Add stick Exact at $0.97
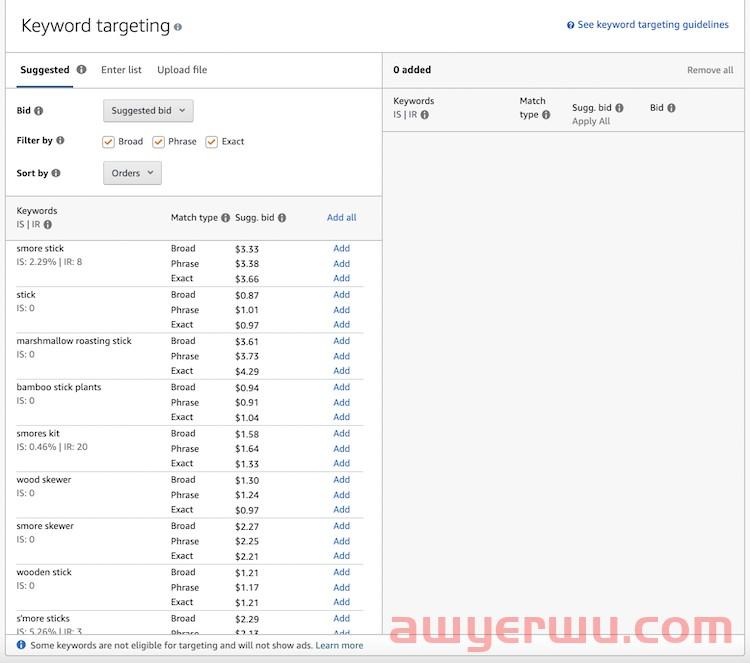Image resolution: width=750 pixels, height=663 pixels. (342, 324)
